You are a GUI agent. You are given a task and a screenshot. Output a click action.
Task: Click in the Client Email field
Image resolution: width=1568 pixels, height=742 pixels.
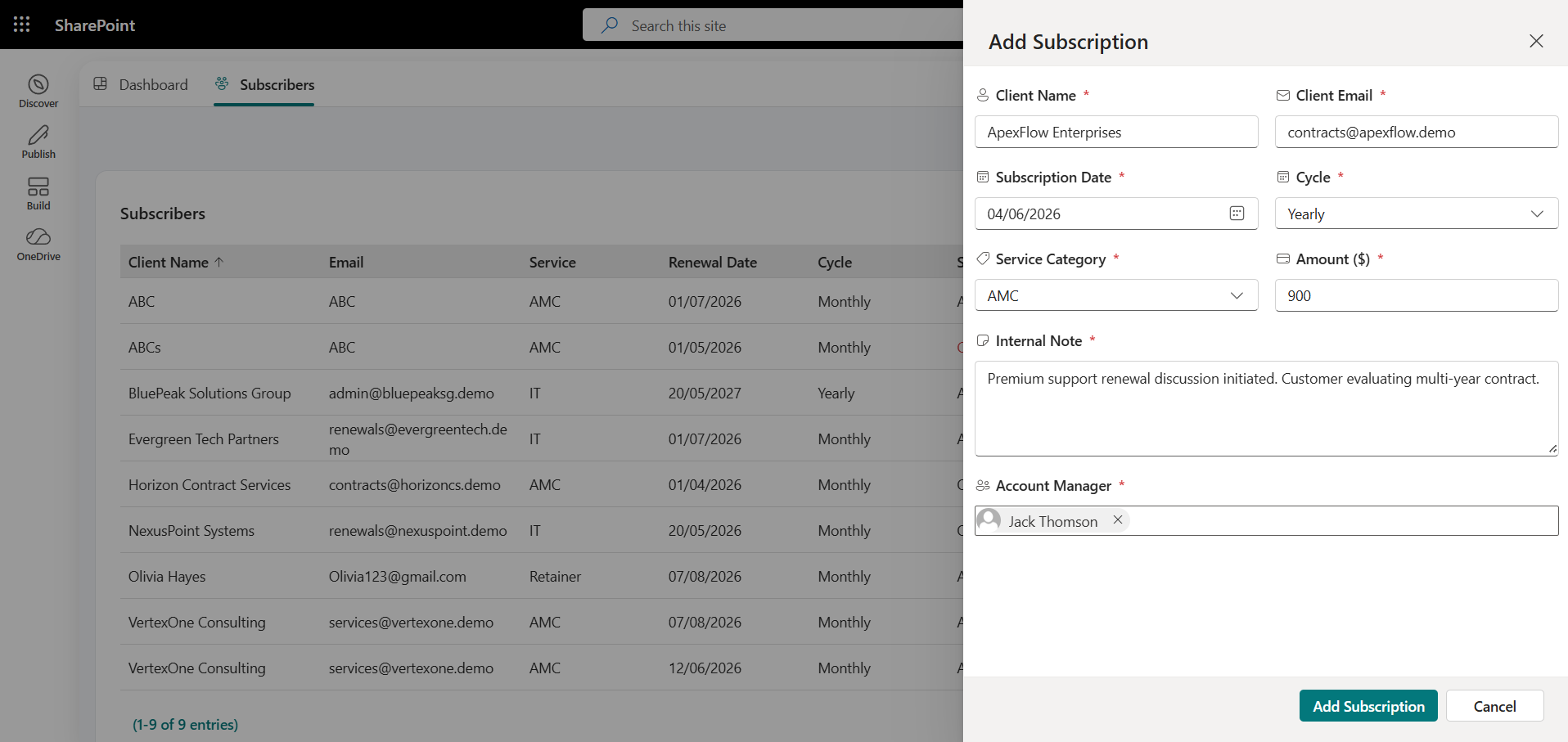1417,132
